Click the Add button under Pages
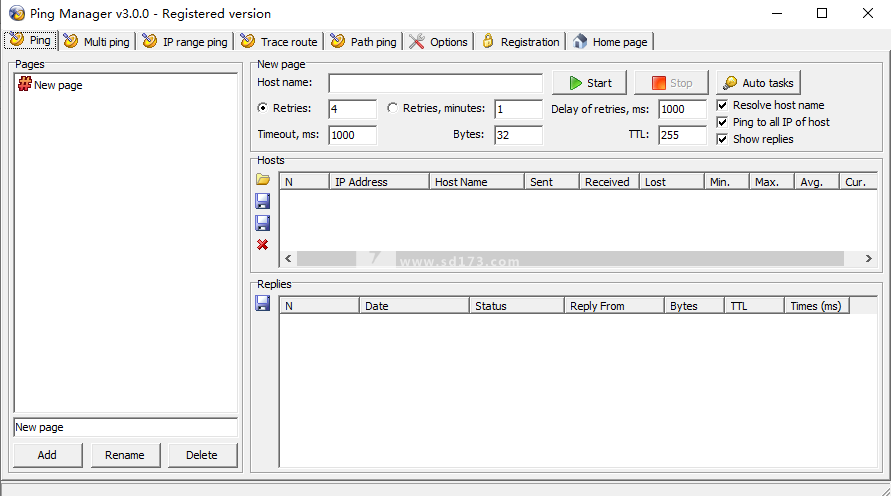The width and height of the screenshot is (891, 496). pyautogui.click(x=47, y=455)
